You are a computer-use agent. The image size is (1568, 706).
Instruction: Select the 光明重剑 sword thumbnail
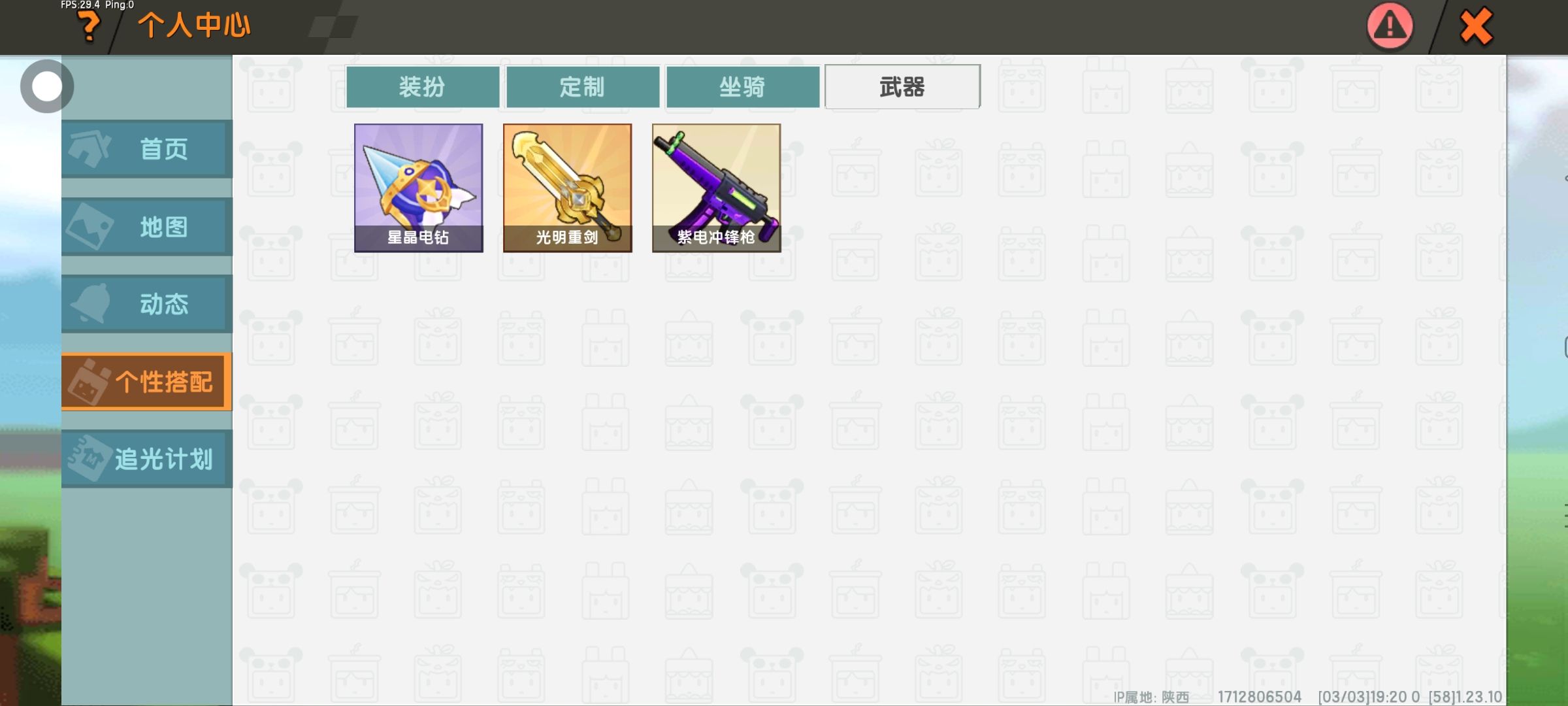pyautogui.click(x=568, y=188)
